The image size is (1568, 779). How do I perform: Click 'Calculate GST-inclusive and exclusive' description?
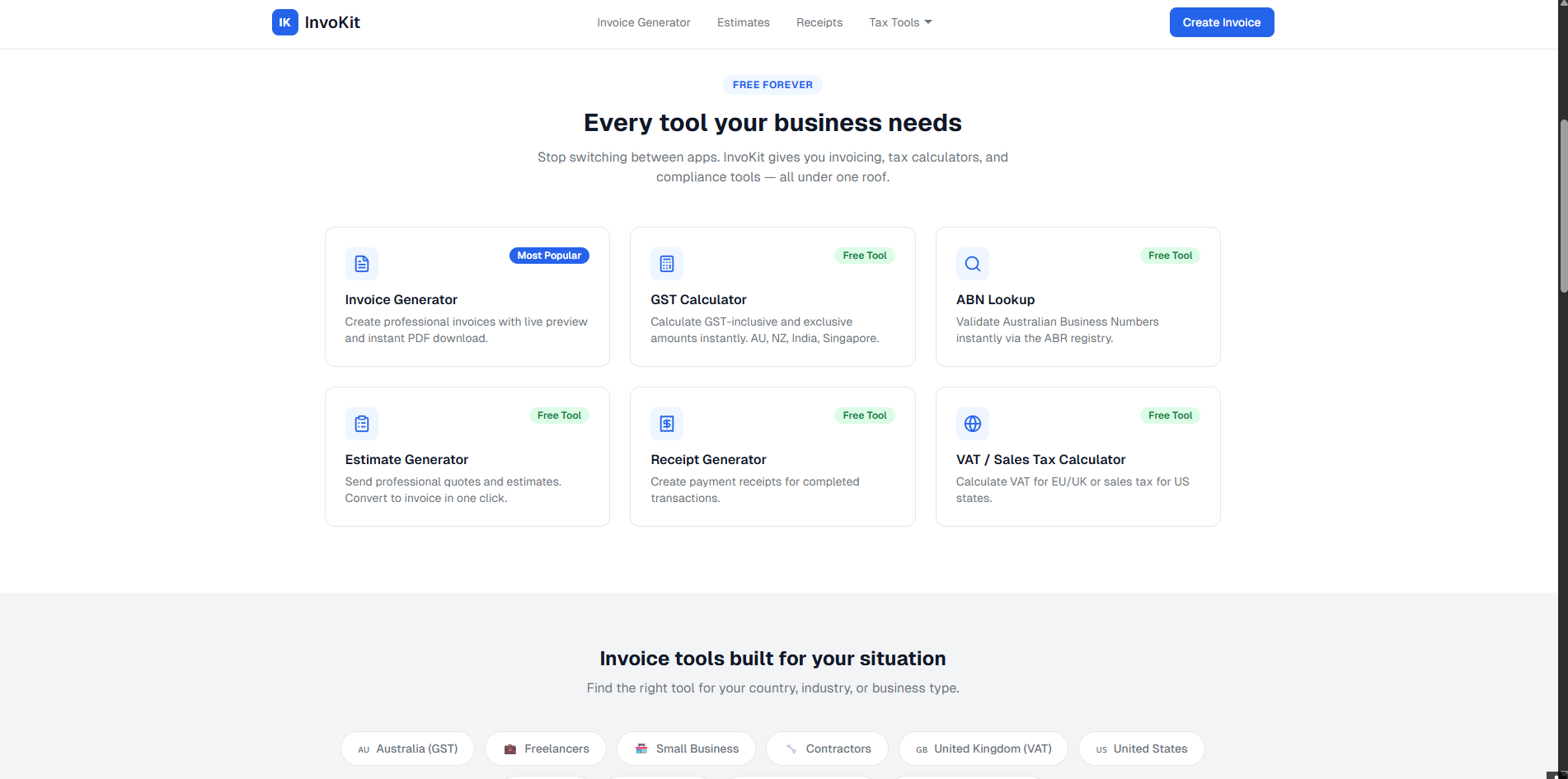pyautogui.click(x=765, y=330)
